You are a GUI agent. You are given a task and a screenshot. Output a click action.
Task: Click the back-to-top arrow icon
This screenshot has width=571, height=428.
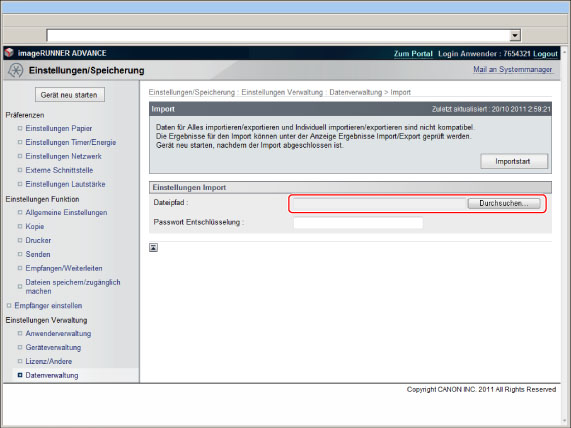pyautogui.click(x=153, y=248)
